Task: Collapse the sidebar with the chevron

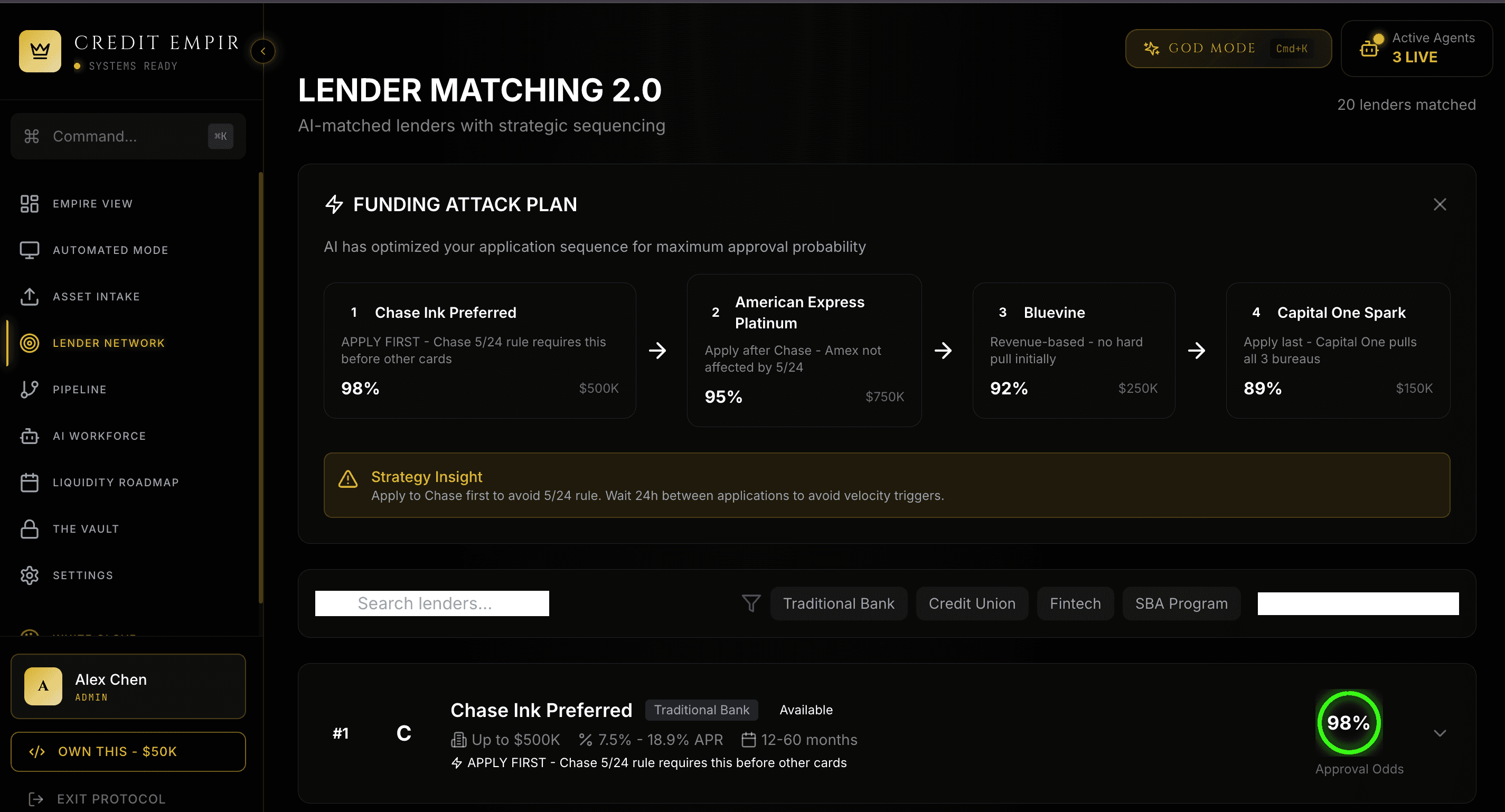Action: tap(264, 51)
